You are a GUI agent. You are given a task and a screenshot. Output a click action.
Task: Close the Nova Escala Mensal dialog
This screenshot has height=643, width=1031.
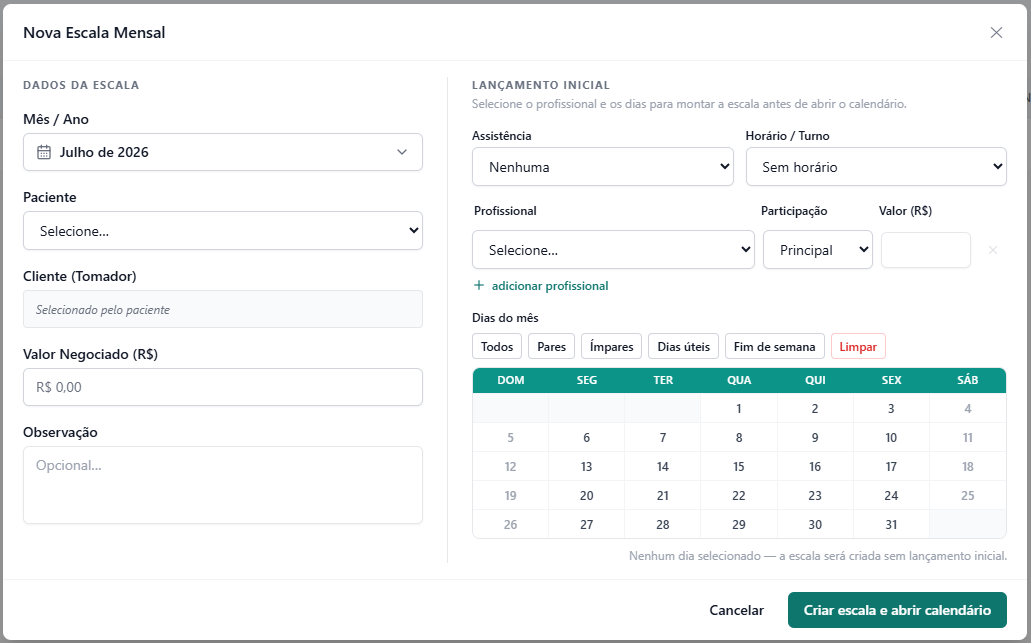click(996, 33)
